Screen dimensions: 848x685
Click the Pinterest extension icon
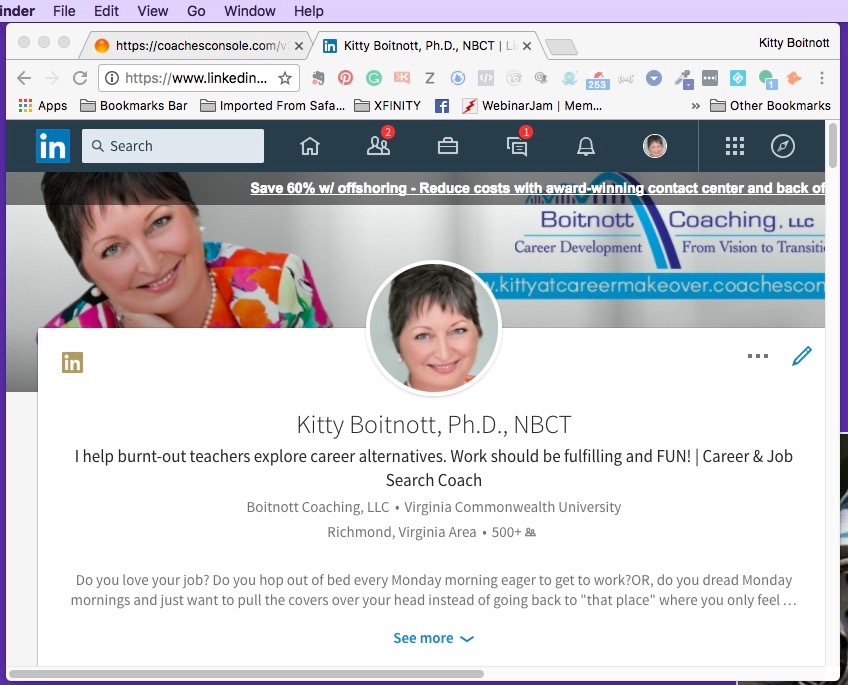click(345, 78)
